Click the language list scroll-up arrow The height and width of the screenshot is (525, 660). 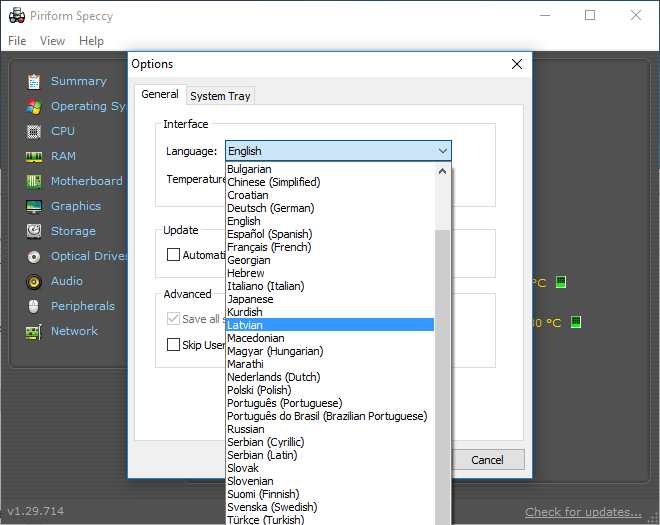(442, 171)
